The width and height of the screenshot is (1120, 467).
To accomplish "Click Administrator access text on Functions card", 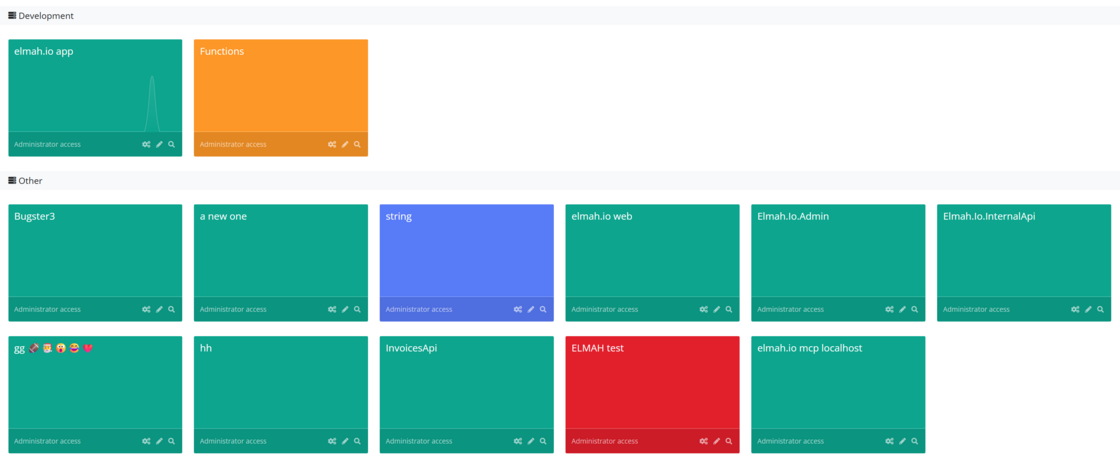I will point(233,144).
